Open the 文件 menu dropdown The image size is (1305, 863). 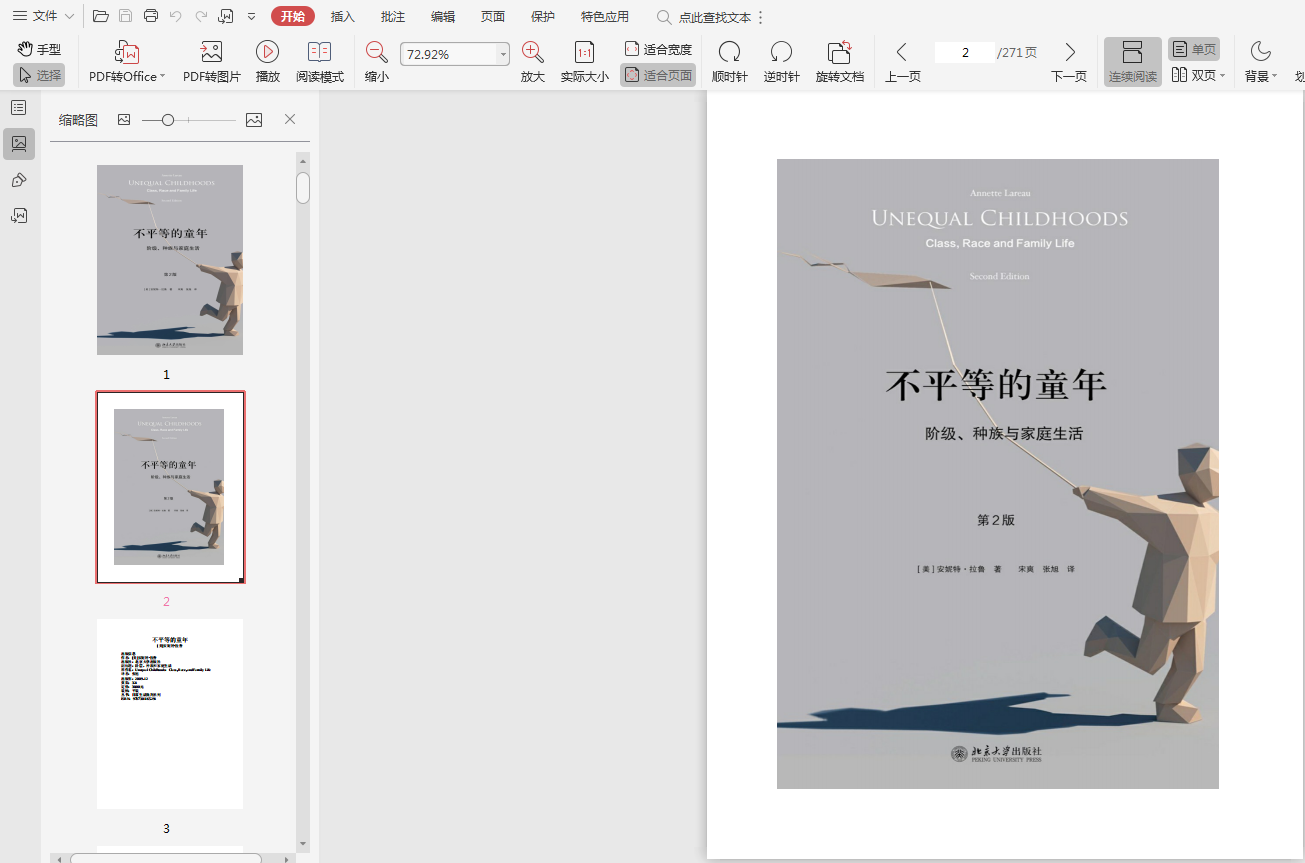44,16
